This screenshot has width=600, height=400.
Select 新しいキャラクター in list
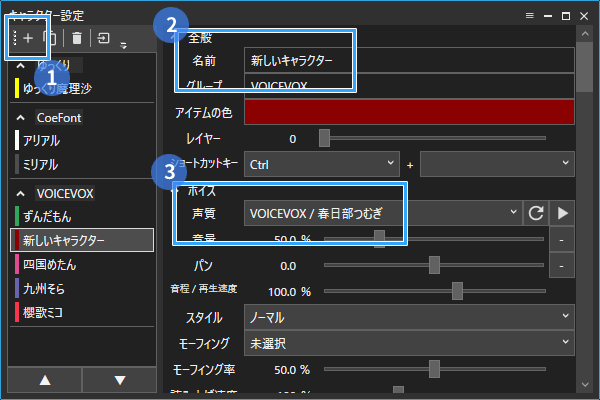point(82,240)
